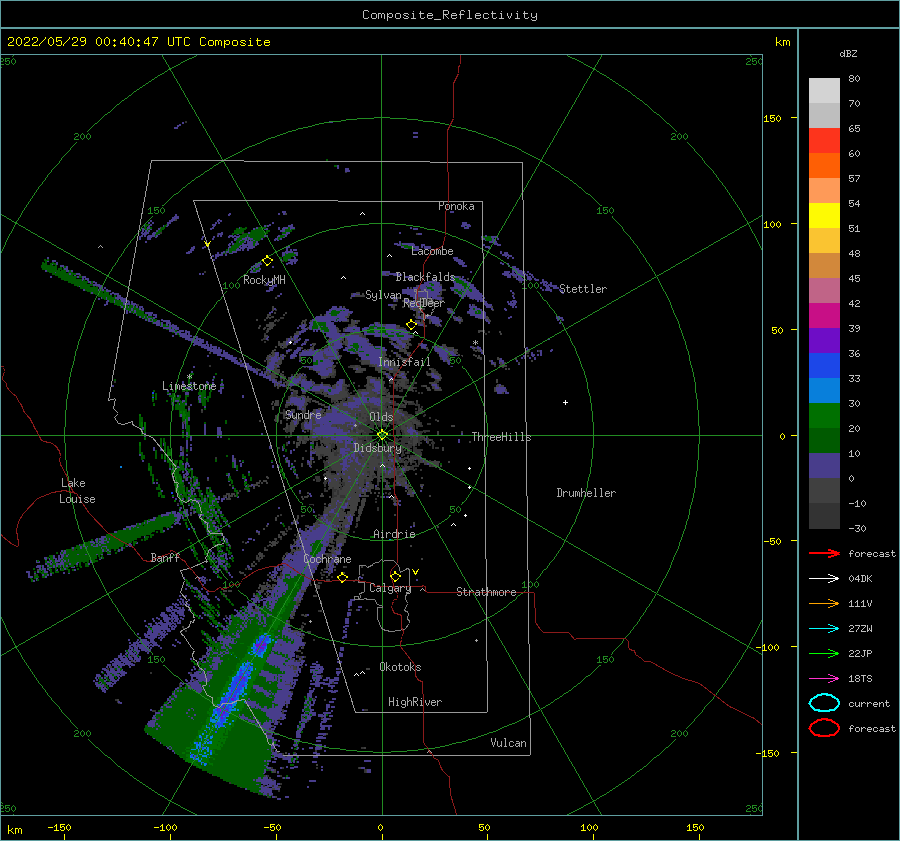
Task: Click the Ponoka town label
Action: [456, 207]
